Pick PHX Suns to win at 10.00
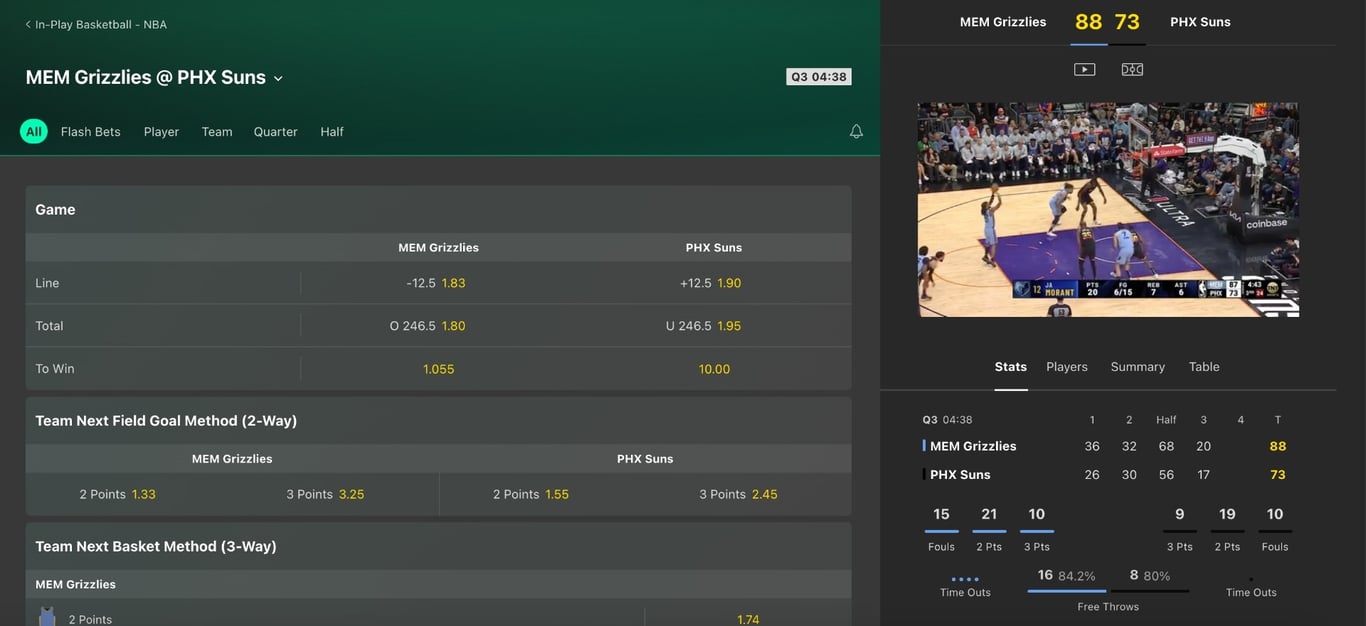 click(714, 369)
